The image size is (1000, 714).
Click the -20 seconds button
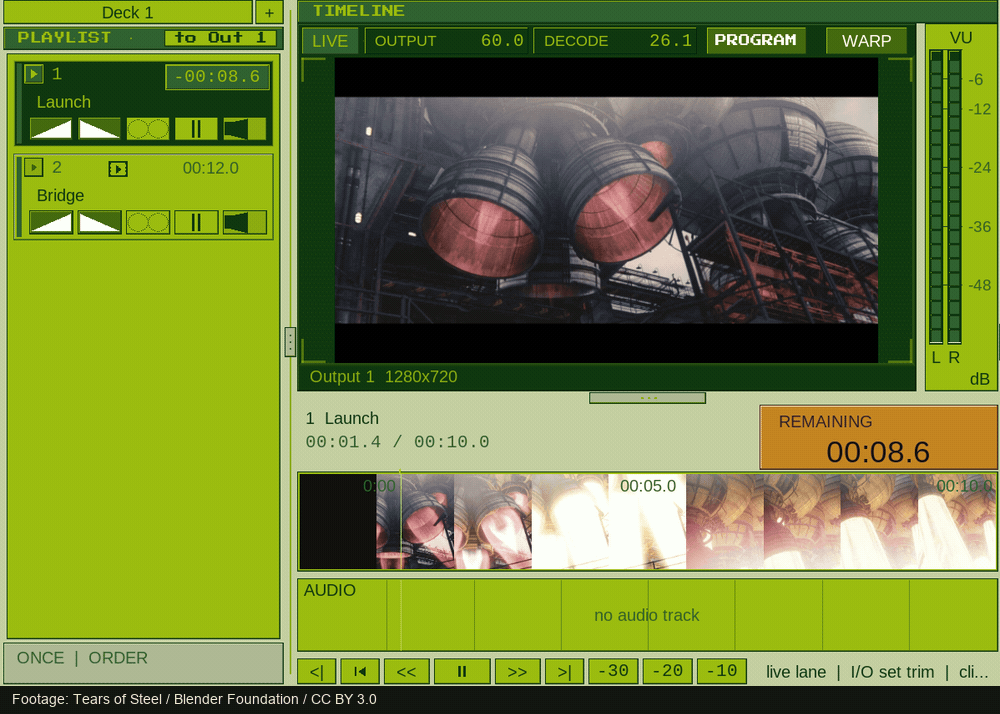tap(667, 671)
